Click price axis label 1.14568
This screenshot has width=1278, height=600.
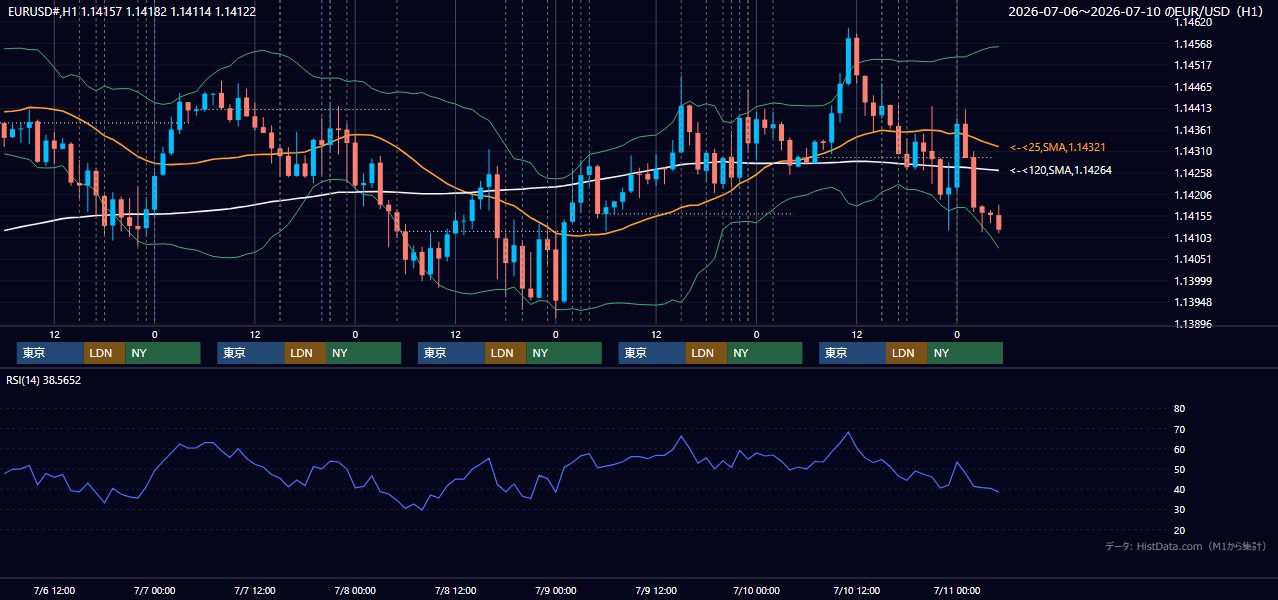click(1193, 44)
